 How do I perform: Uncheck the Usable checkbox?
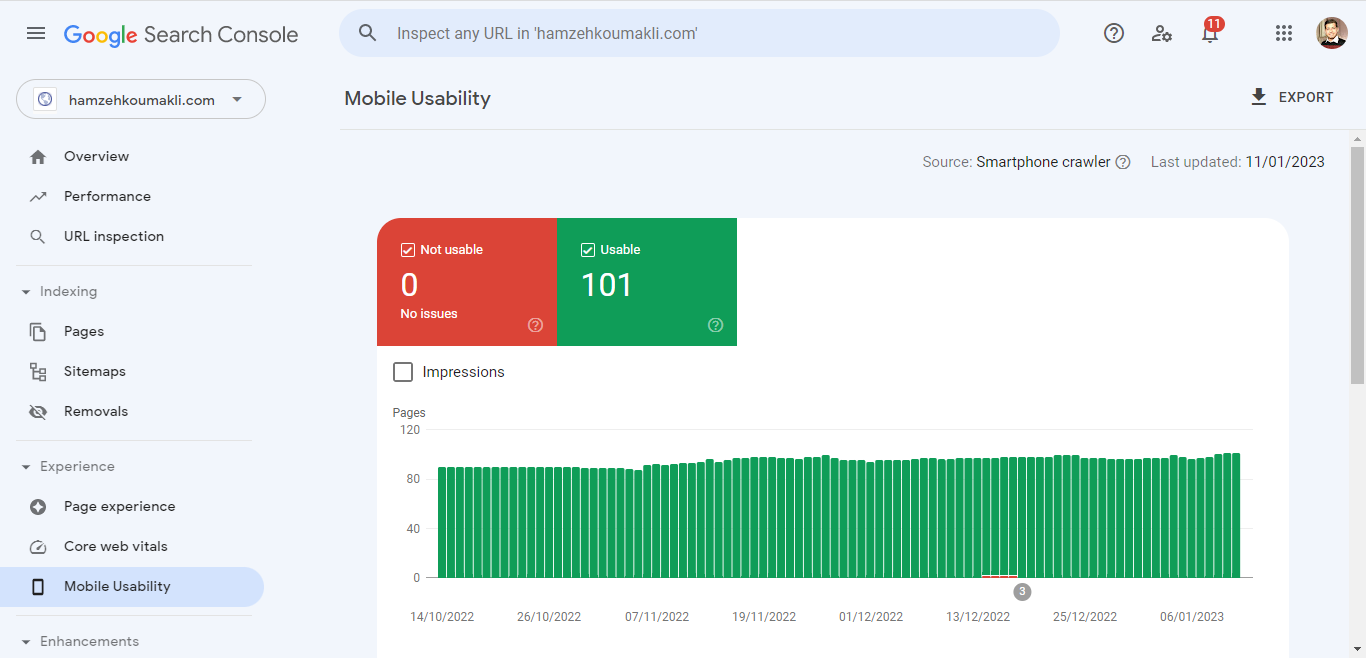588,250
